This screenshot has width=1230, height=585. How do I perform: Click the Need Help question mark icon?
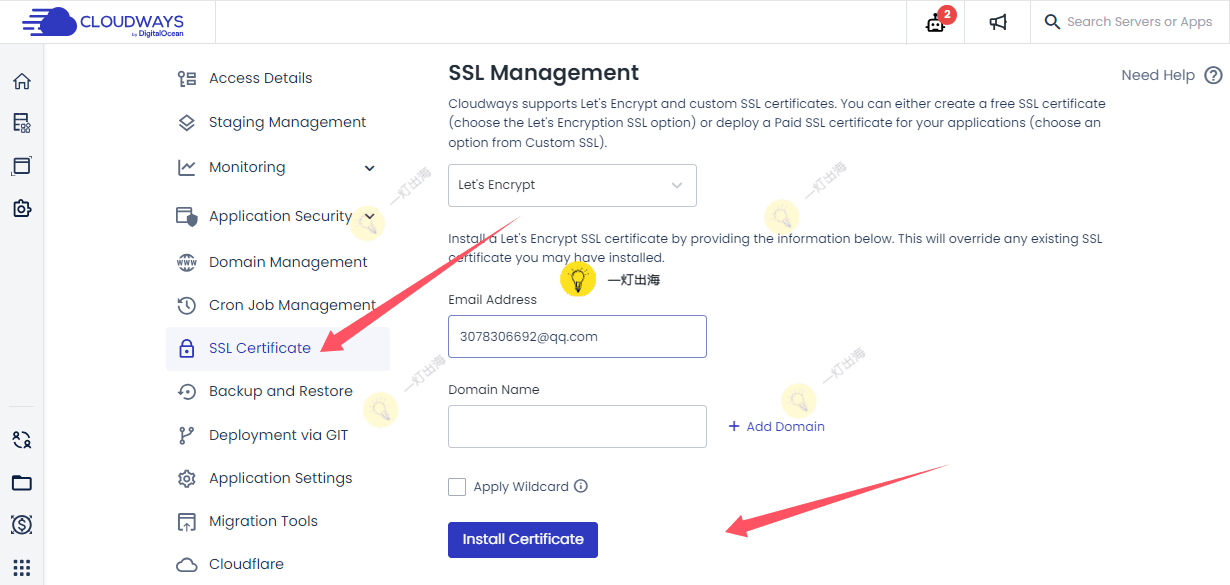[x=1213, y=75]
